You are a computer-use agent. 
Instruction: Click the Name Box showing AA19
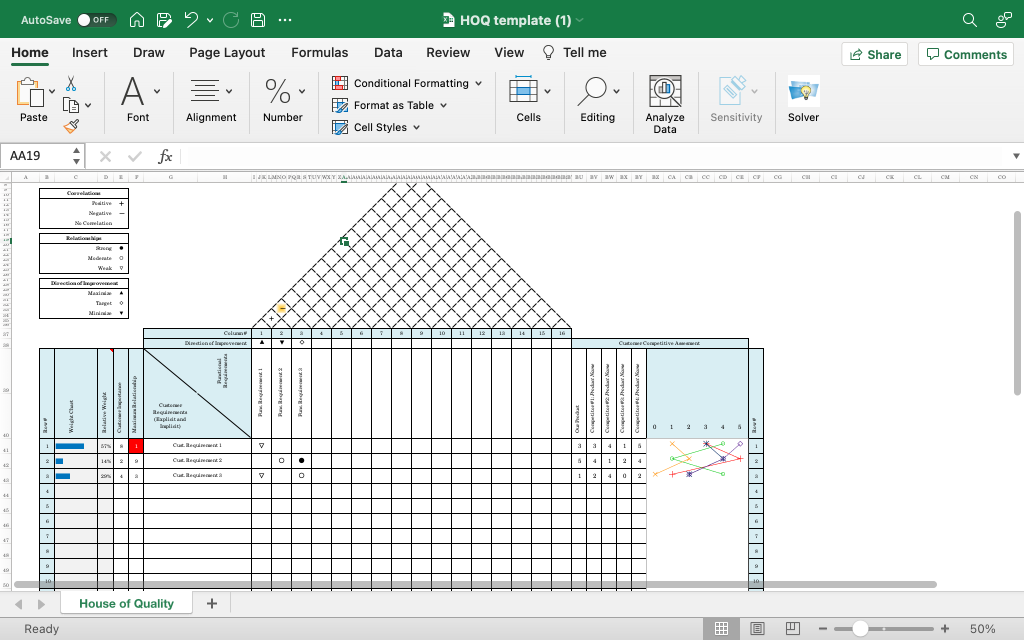coord(36,156)
